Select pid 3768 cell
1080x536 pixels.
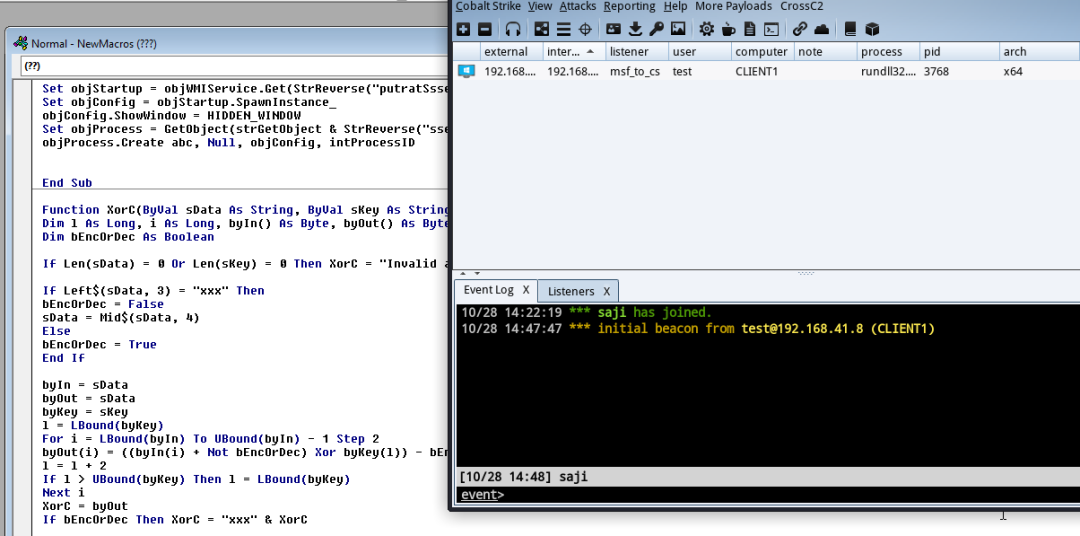959,71
